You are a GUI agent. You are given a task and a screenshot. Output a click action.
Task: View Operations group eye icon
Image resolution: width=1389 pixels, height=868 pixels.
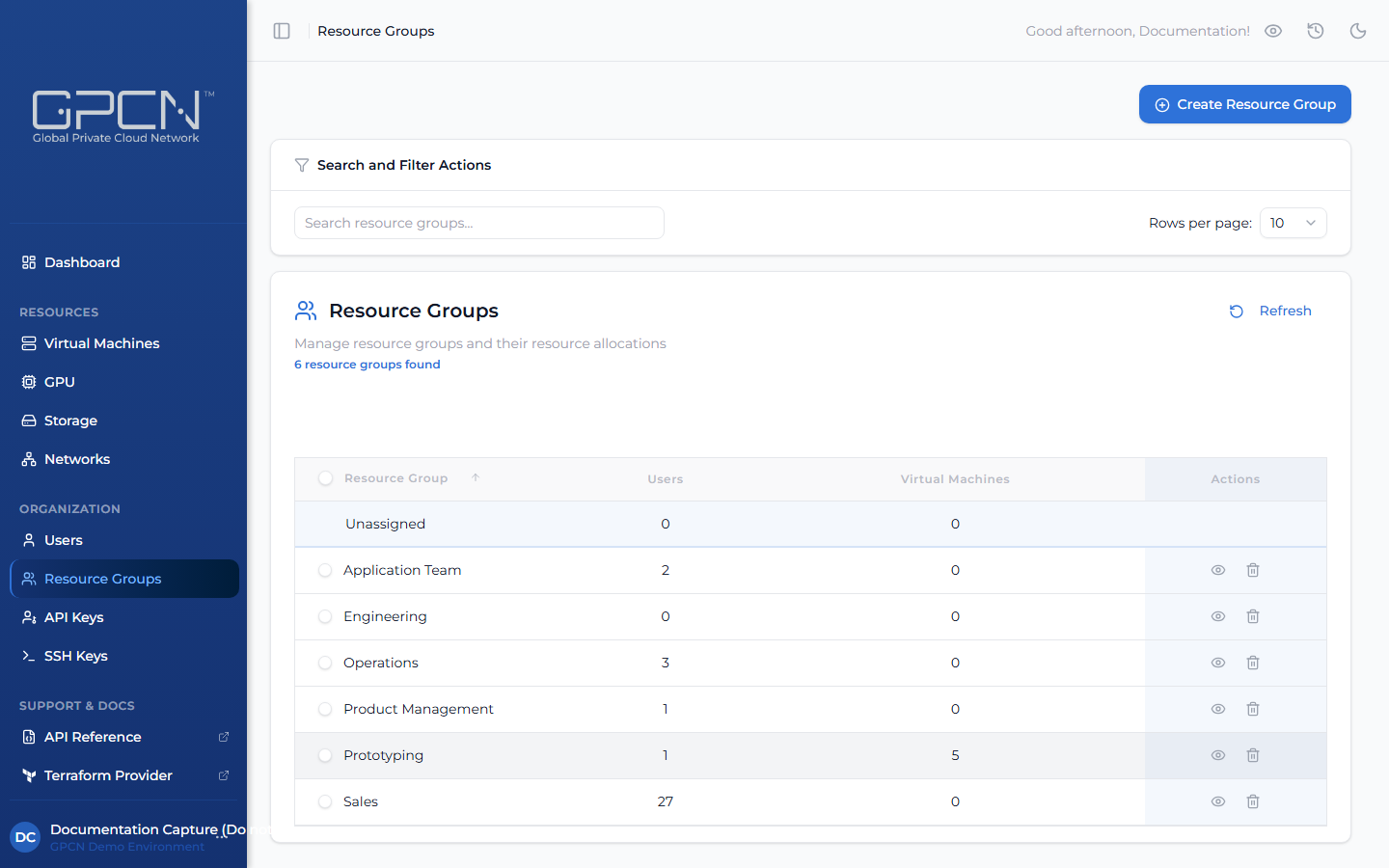pyautogui.click(x=1218, y=663)
